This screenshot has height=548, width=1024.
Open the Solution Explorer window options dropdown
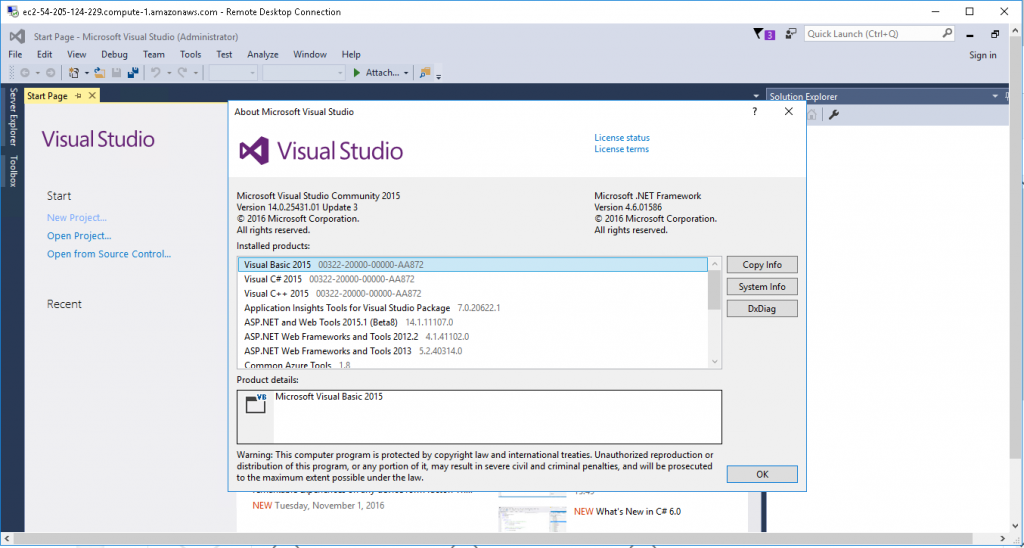click(x=994, y=96)
